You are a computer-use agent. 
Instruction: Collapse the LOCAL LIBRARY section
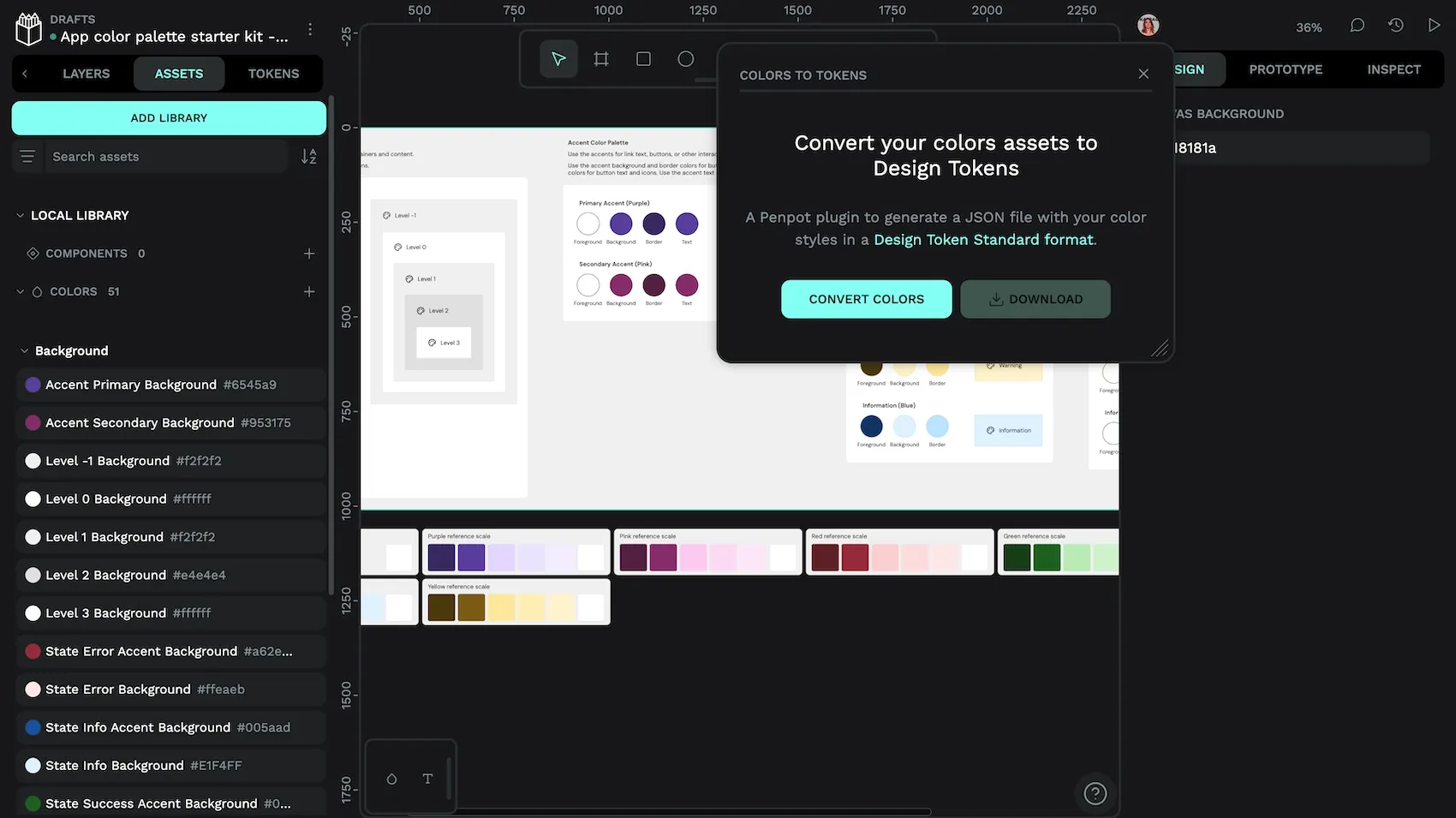tap(20, 215)
